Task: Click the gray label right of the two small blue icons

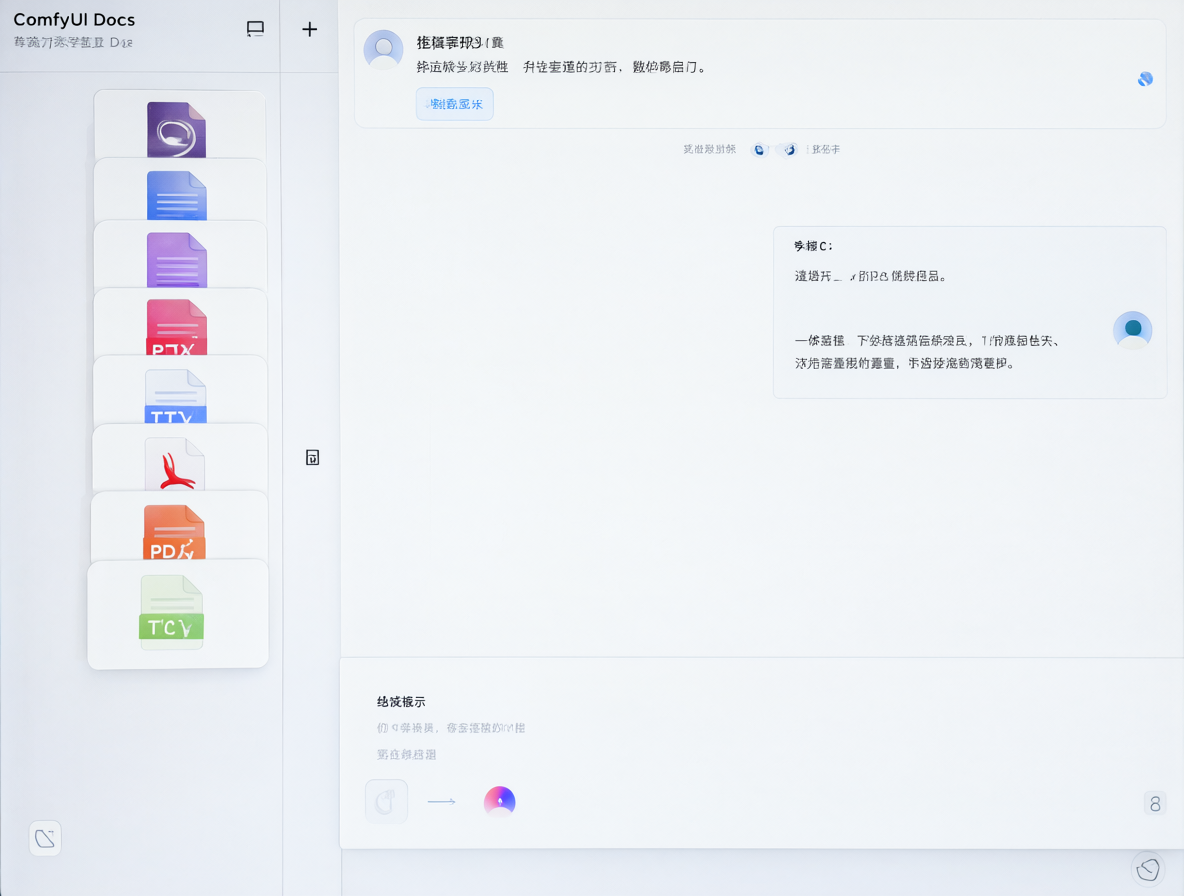Action: (825, 149)
